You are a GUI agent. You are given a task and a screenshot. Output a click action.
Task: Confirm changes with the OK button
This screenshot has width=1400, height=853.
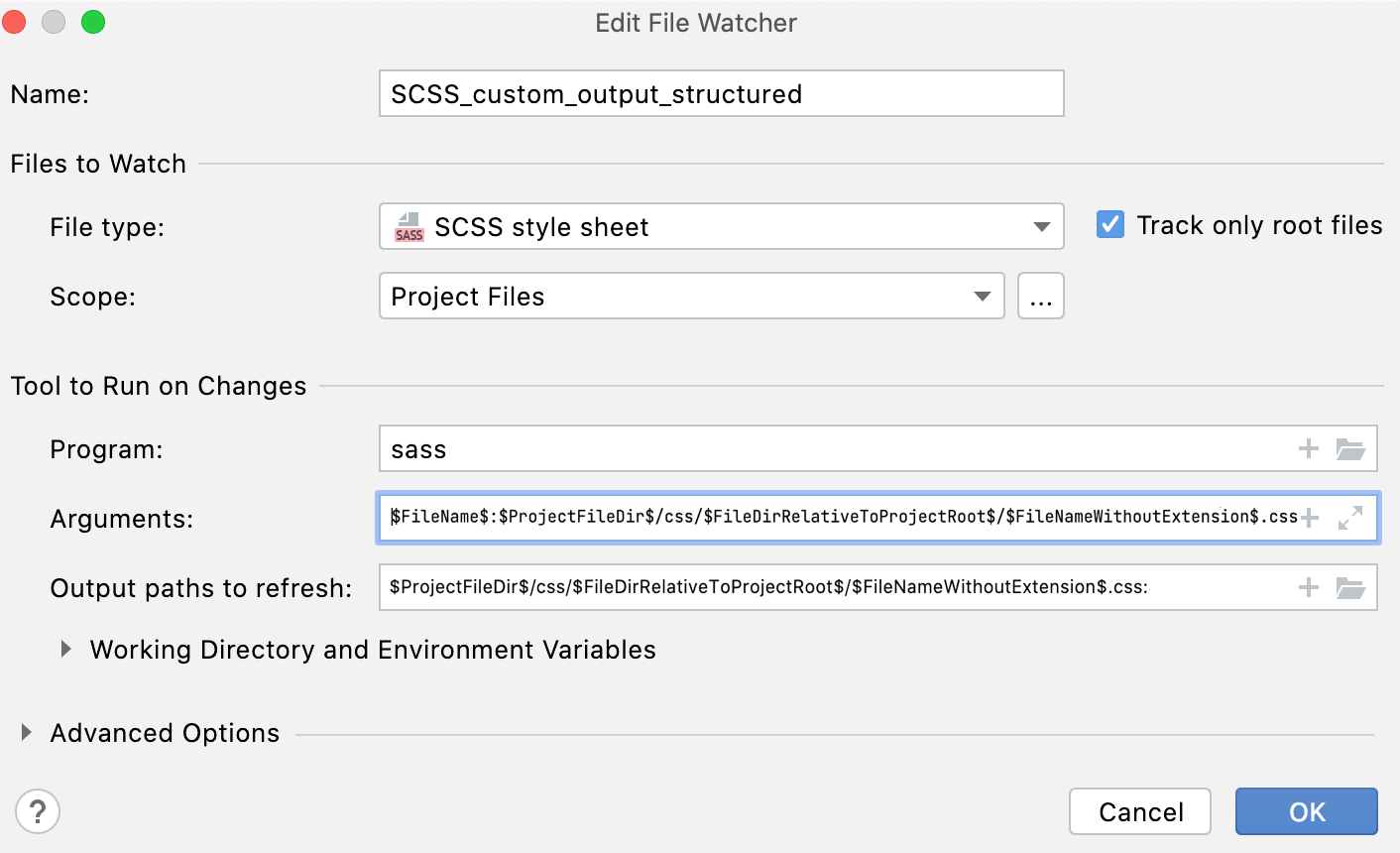click(1306, 810)
